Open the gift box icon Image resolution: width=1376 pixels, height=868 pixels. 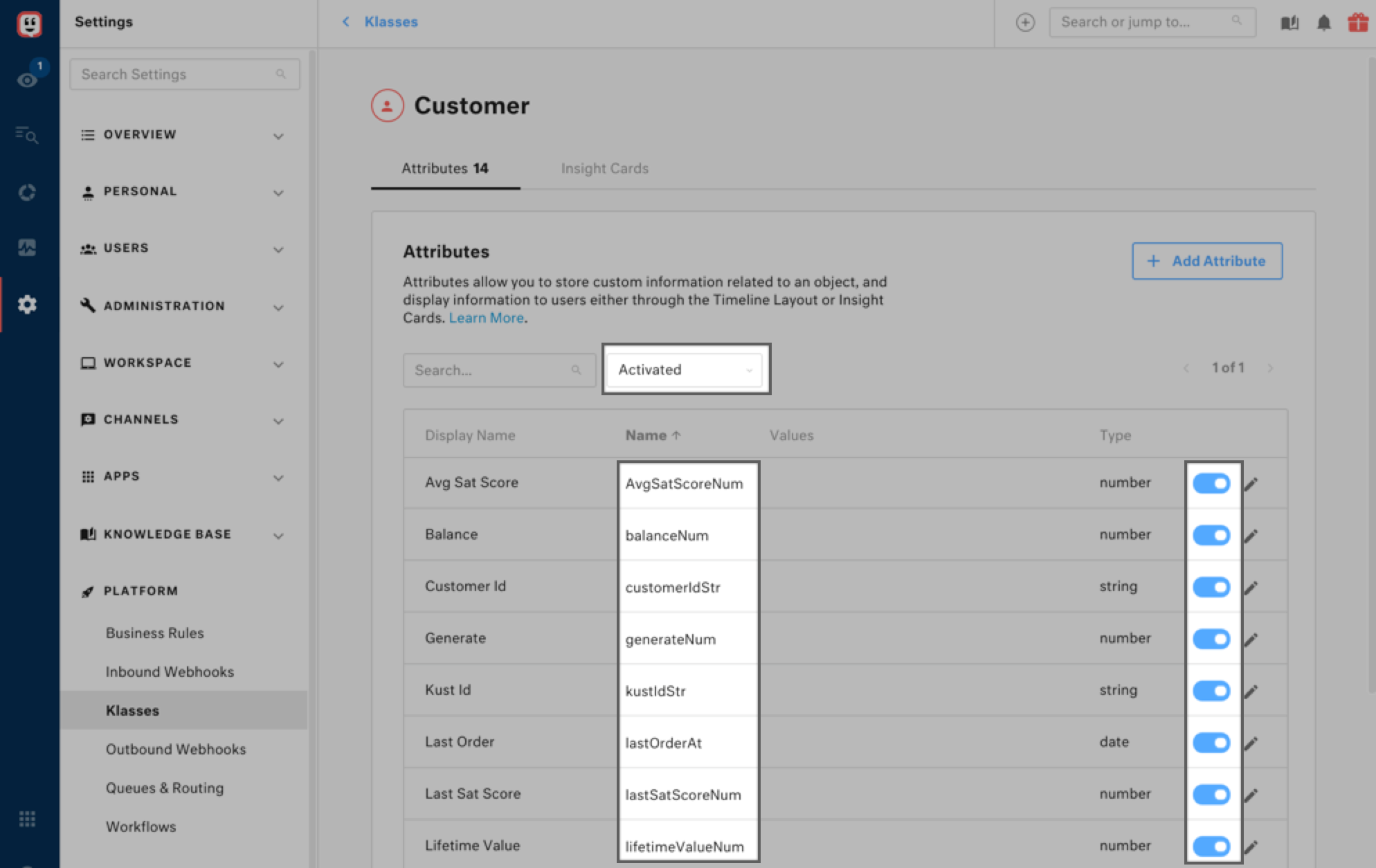[x=1357, y=23]
